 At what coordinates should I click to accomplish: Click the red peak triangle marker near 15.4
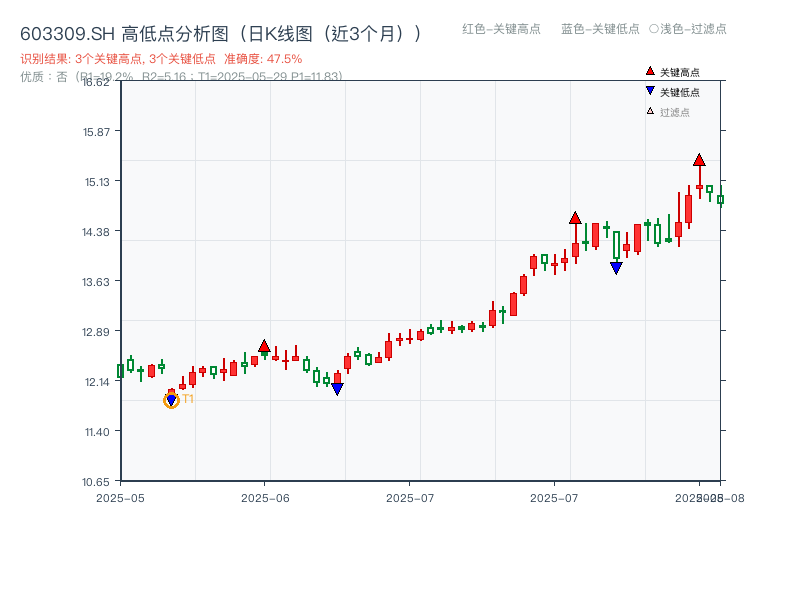(699, 158)
